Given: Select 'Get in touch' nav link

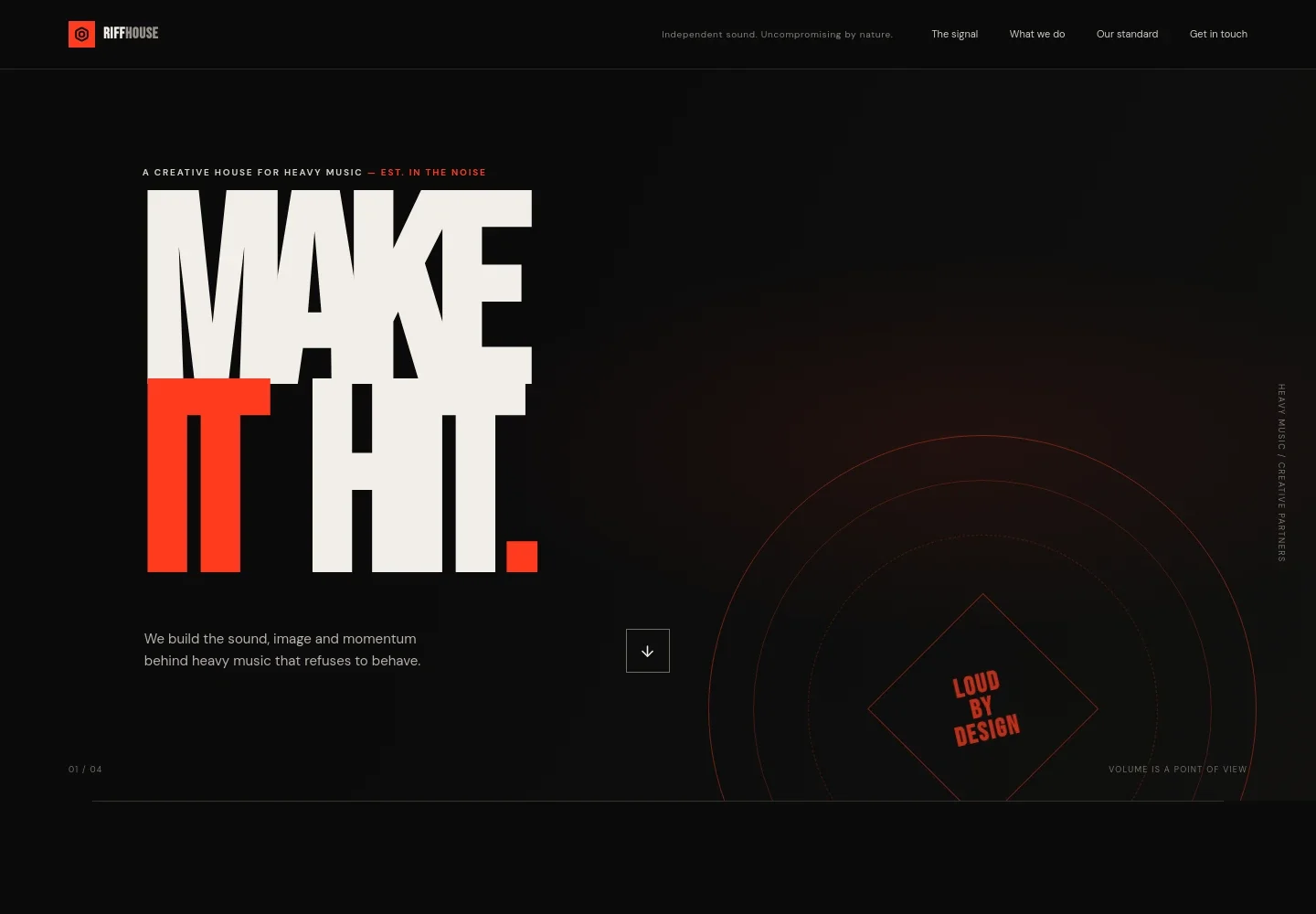Looking at the screenshot, I should click(1218, 34).
